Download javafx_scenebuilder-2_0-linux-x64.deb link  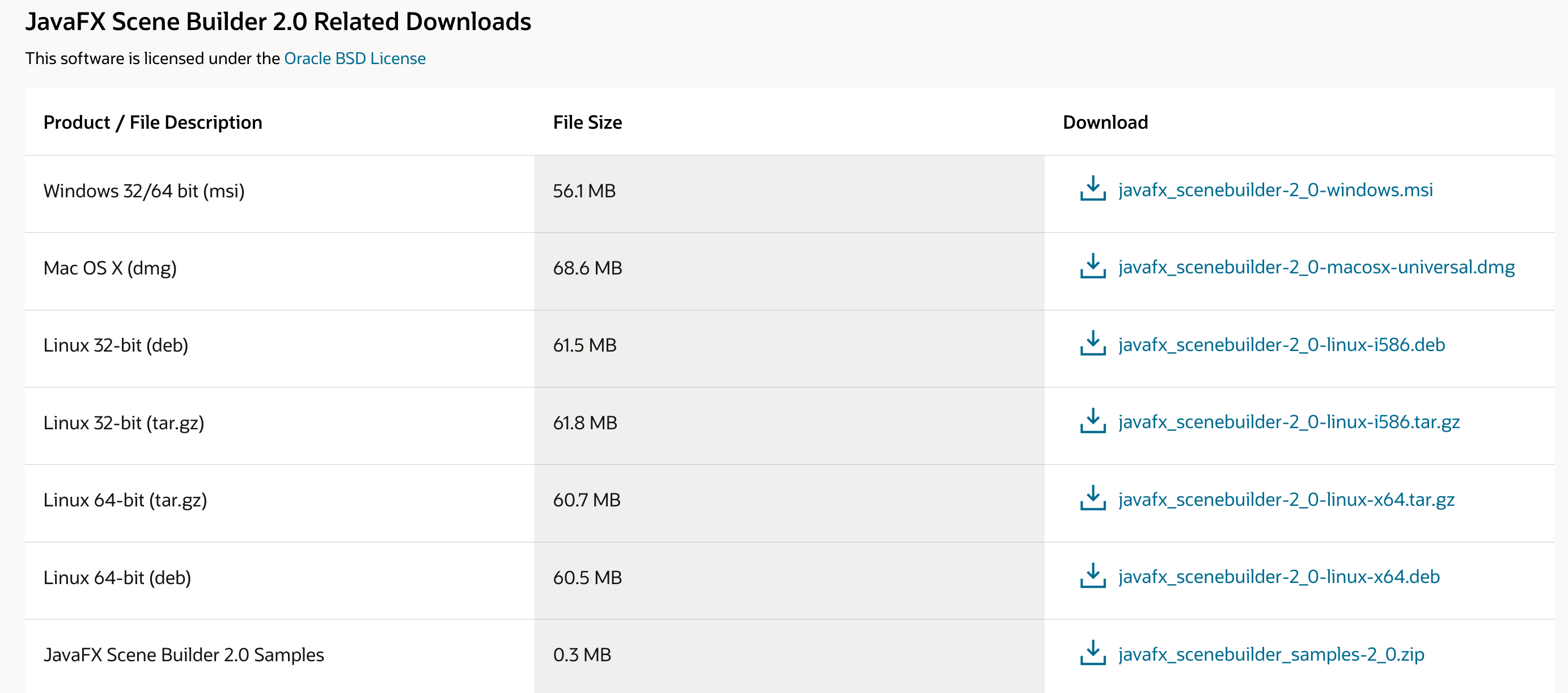coord(1279,577)
